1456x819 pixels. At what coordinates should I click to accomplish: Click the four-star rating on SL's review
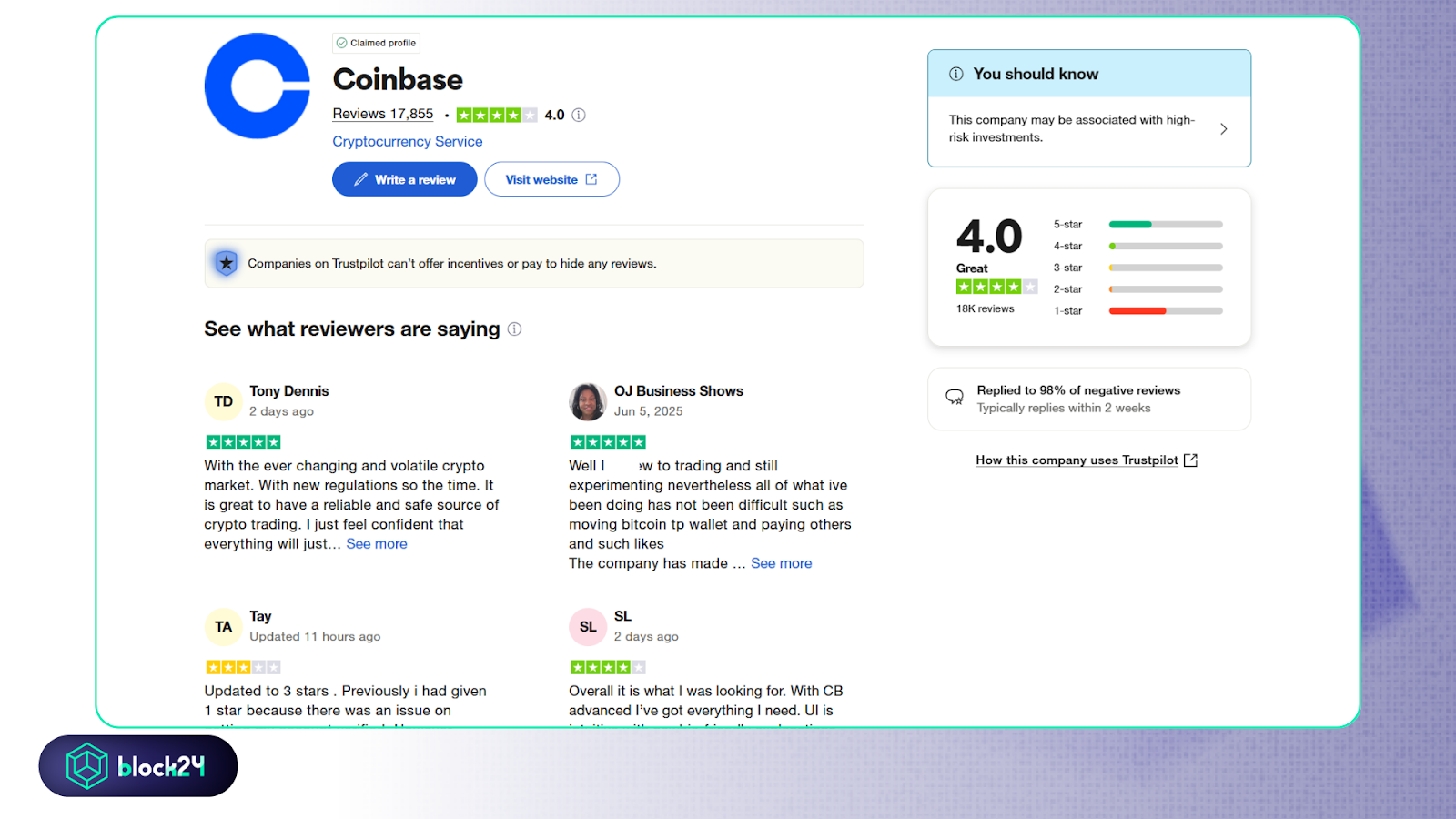tap(608, 667)
